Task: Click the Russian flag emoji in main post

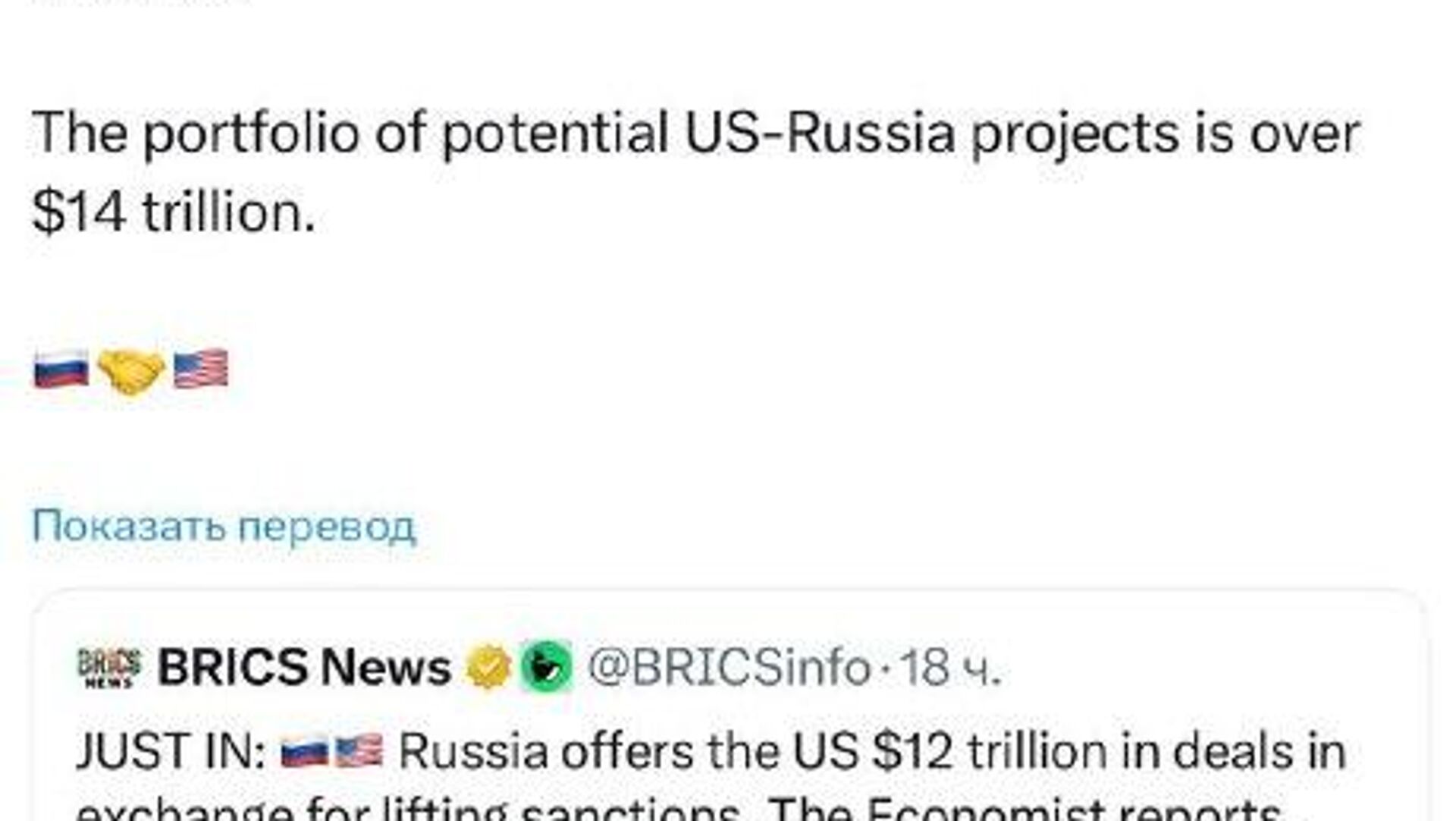Action: point(61,370)
